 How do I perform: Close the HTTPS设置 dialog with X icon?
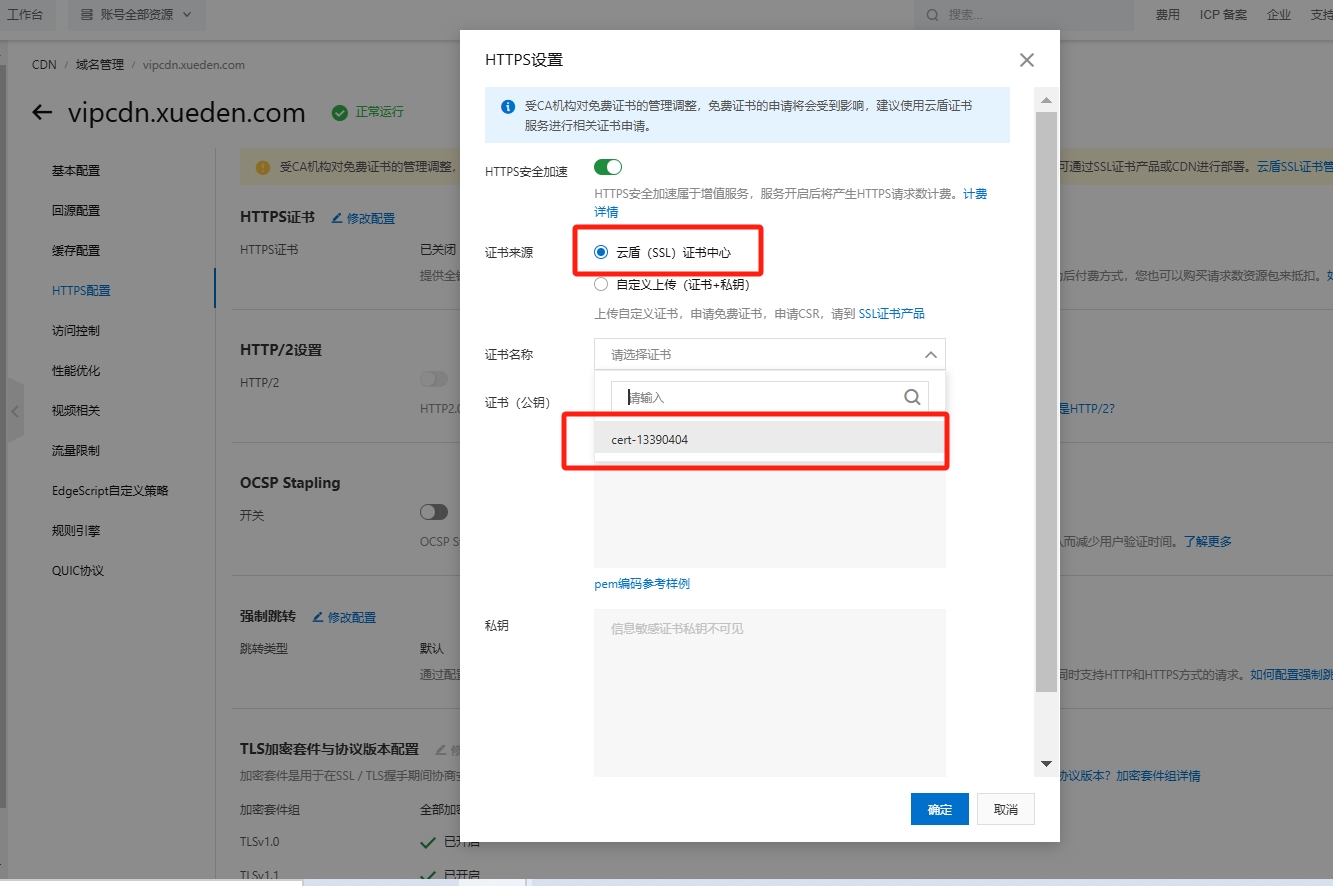click(x=1026, y=60)
